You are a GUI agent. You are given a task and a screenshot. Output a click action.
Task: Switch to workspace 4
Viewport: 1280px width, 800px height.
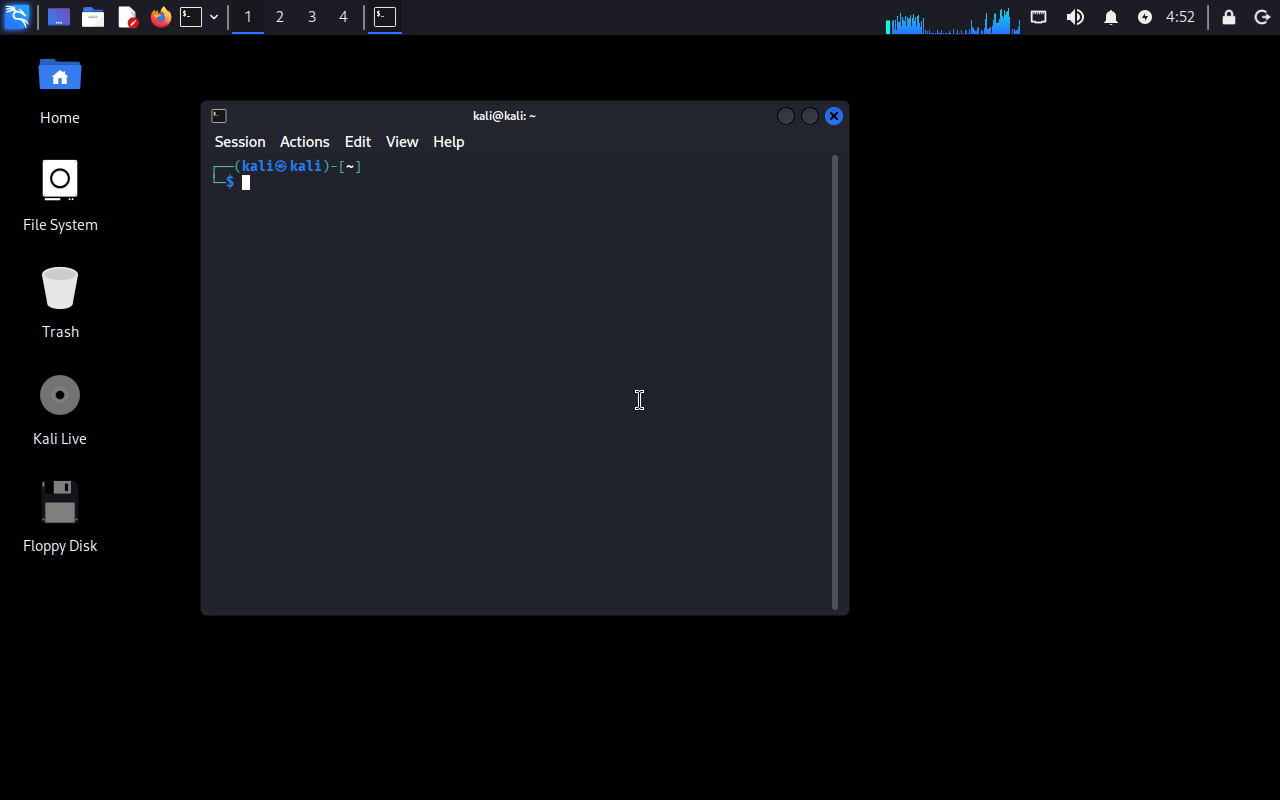point(343,17)
